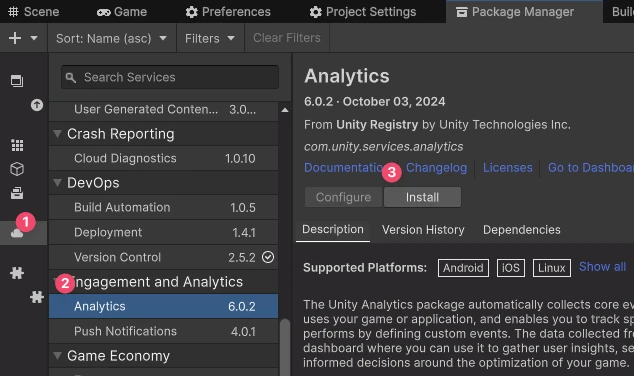
Task: Click the Search Services input field
Action: (170, 77)
